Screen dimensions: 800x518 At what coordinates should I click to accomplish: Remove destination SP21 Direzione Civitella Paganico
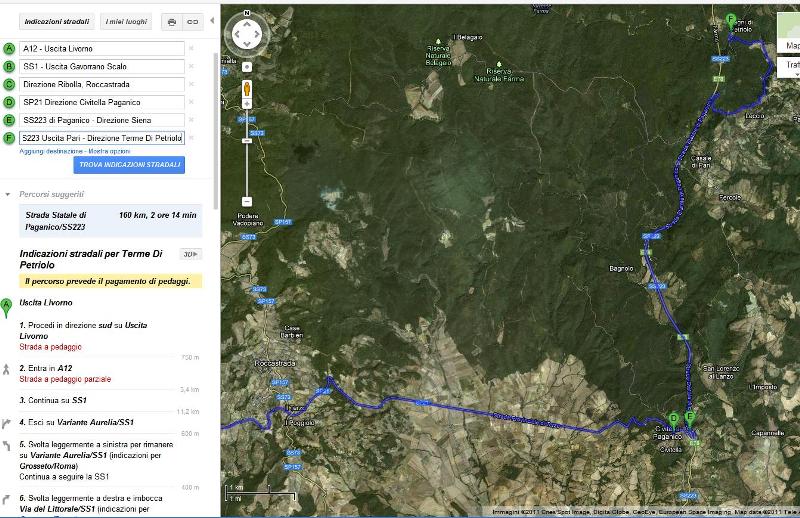[x=191, y=102]
